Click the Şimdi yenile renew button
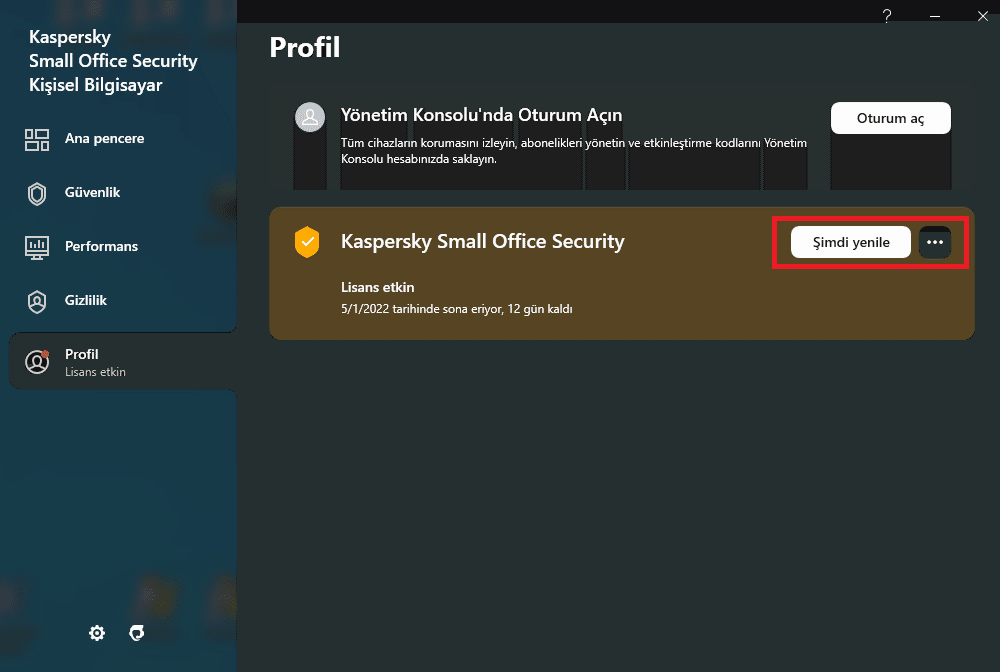1000x672 pixels. tap(851, 242)
